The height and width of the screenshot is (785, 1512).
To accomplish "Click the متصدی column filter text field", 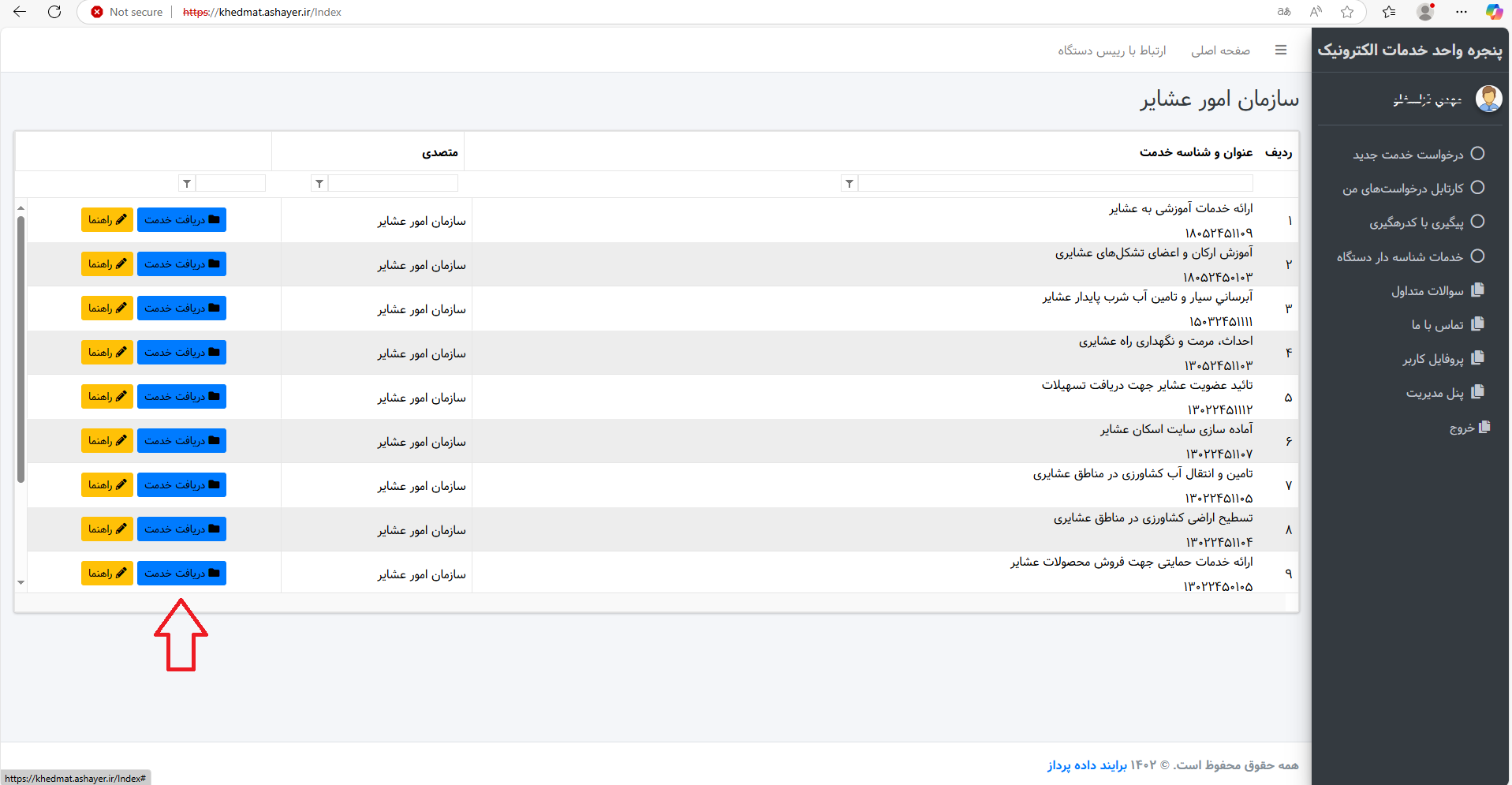I will pyautogui.click(x=393, y=184).
